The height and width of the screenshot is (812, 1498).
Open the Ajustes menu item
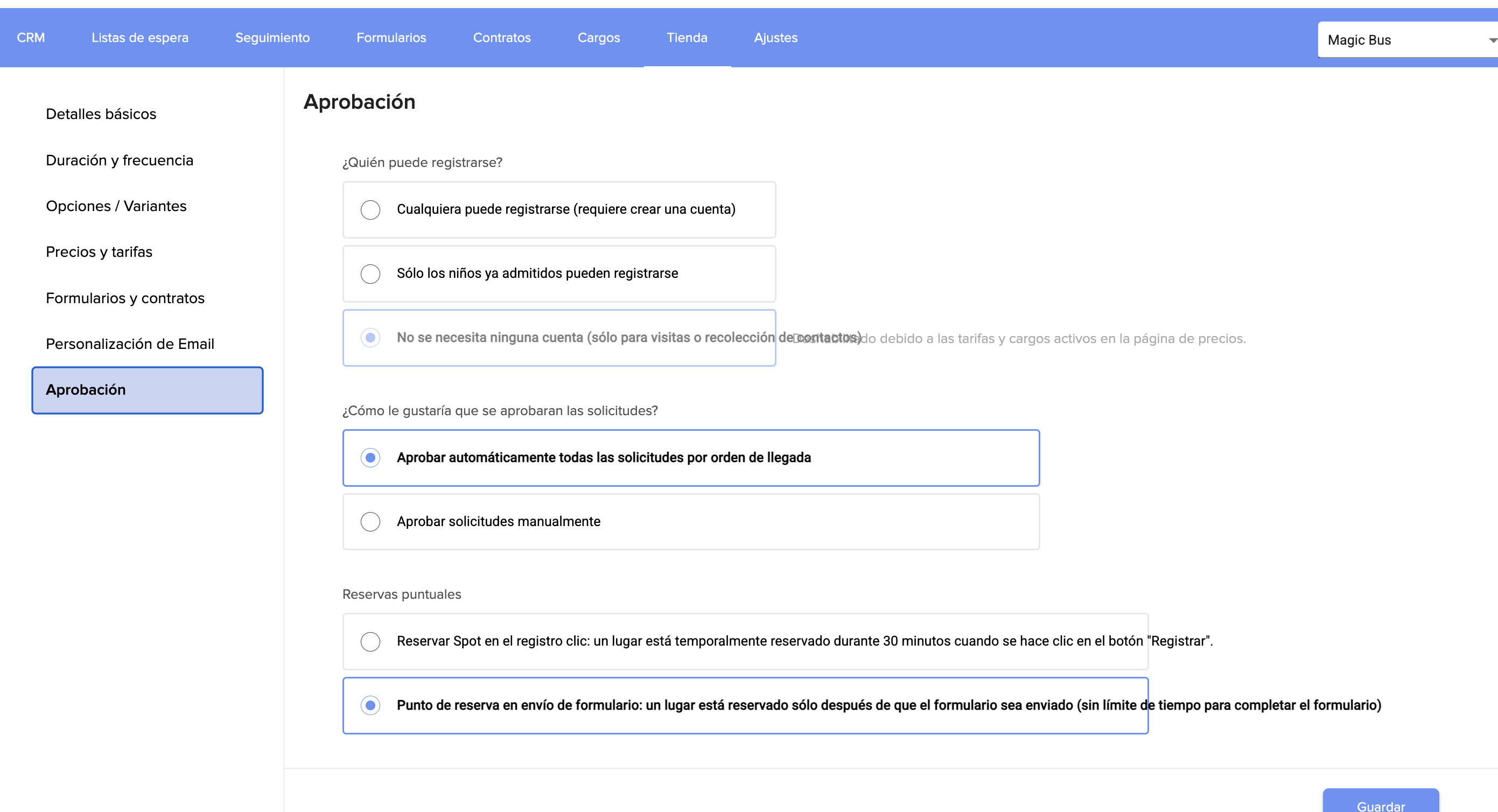[x=776, y=38]
